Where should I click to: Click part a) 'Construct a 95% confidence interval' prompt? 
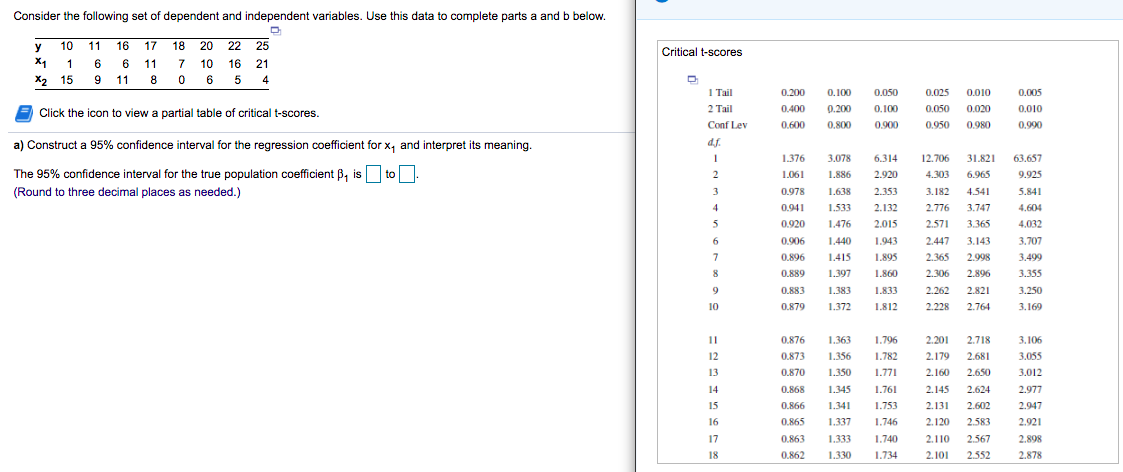[x=272, y=146]
